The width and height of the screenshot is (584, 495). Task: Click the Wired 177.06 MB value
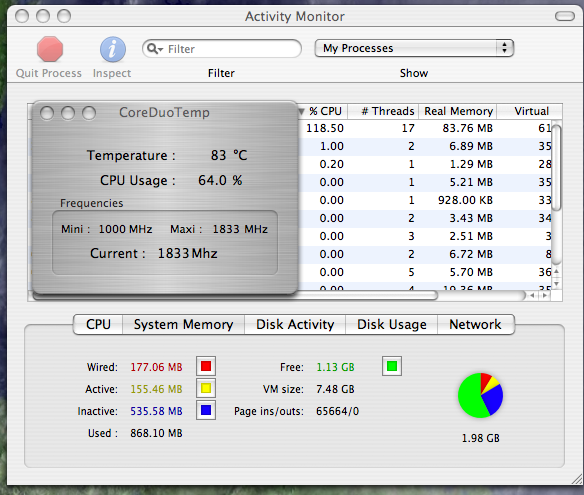tap(156, 367)
